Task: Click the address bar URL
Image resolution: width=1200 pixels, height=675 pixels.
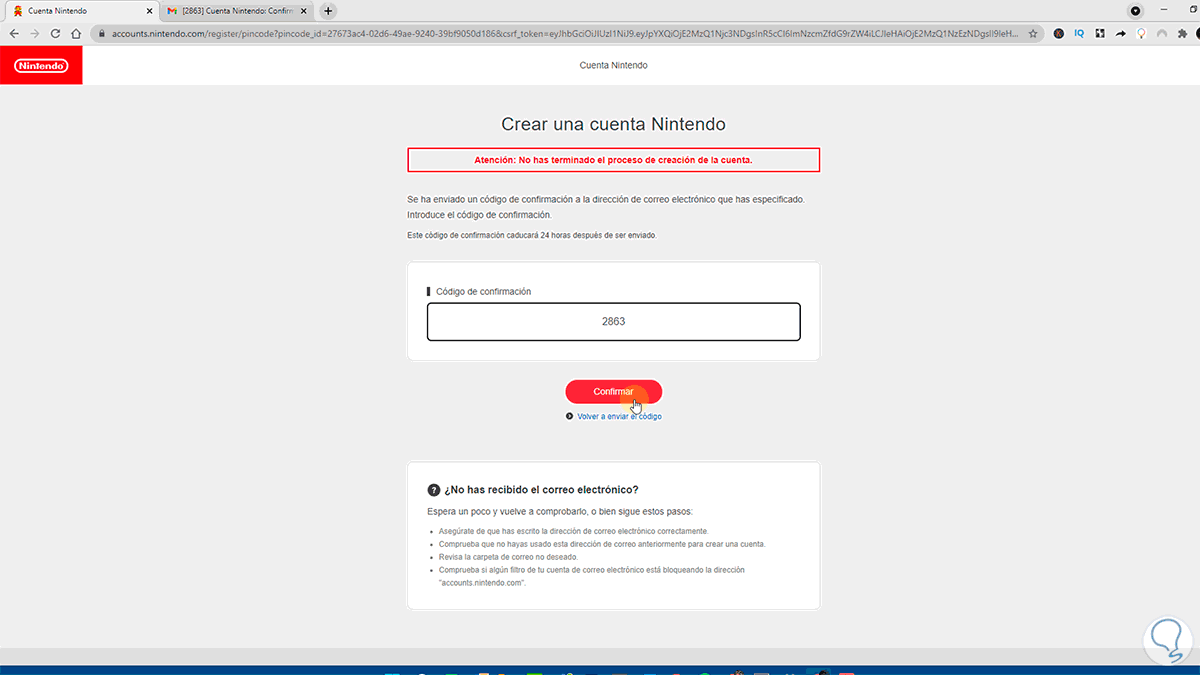Action: pyautogui.click(x=565, y=33)
